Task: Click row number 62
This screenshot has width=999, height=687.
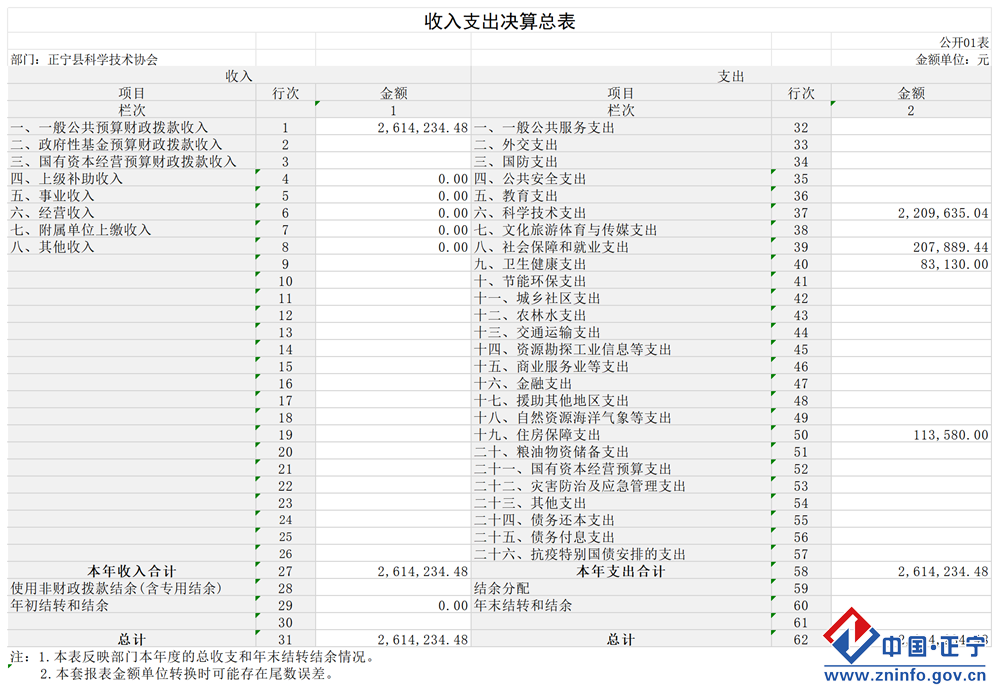Action: click(x=801, y=640)
